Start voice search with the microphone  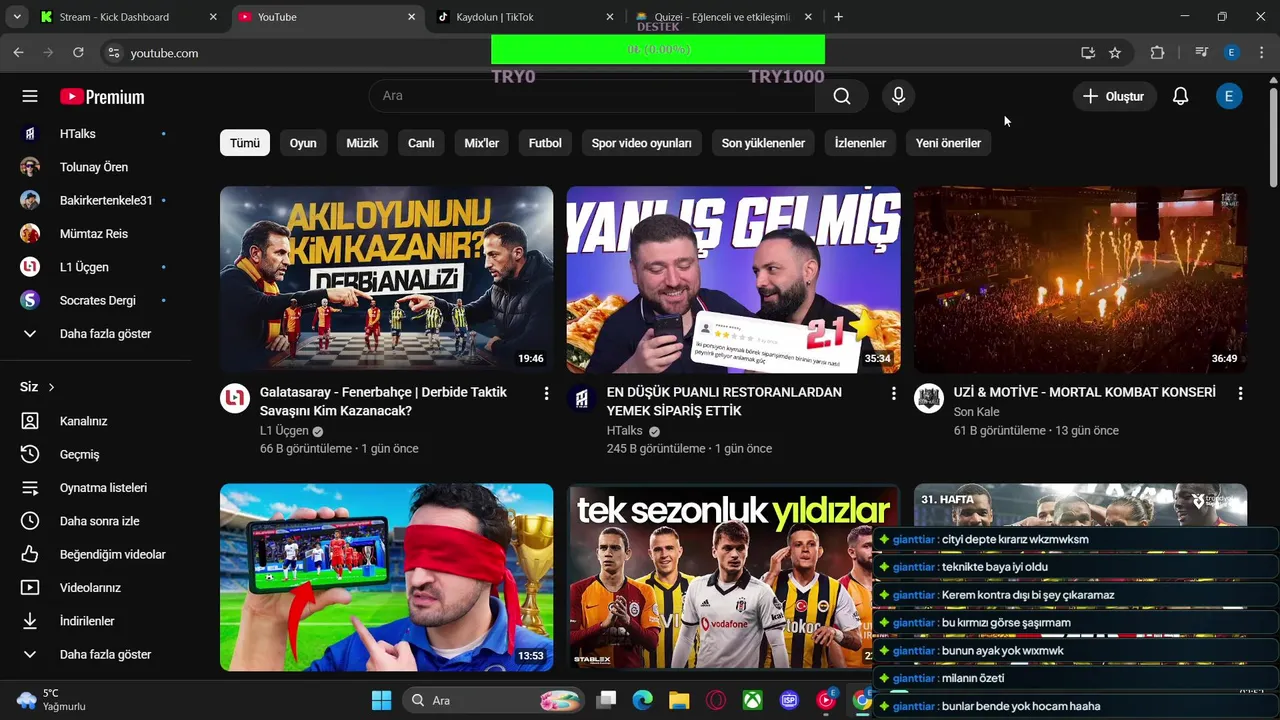point(898,96)
